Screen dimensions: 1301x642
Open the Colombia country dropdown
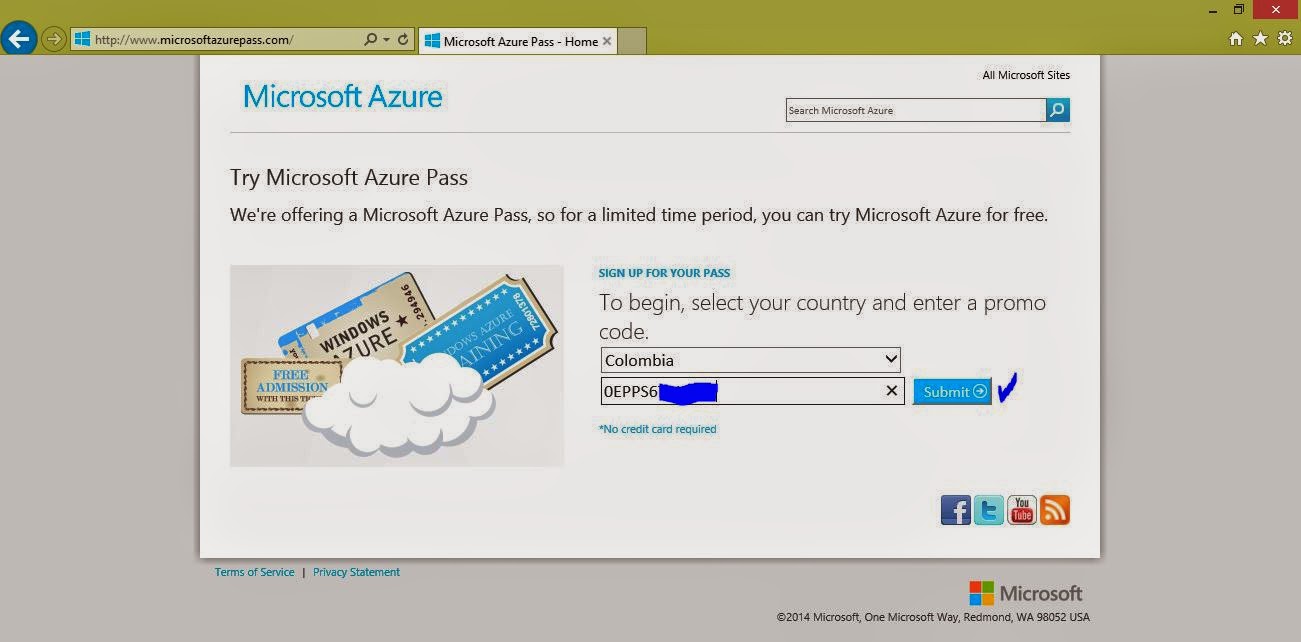tap(889, 359)
